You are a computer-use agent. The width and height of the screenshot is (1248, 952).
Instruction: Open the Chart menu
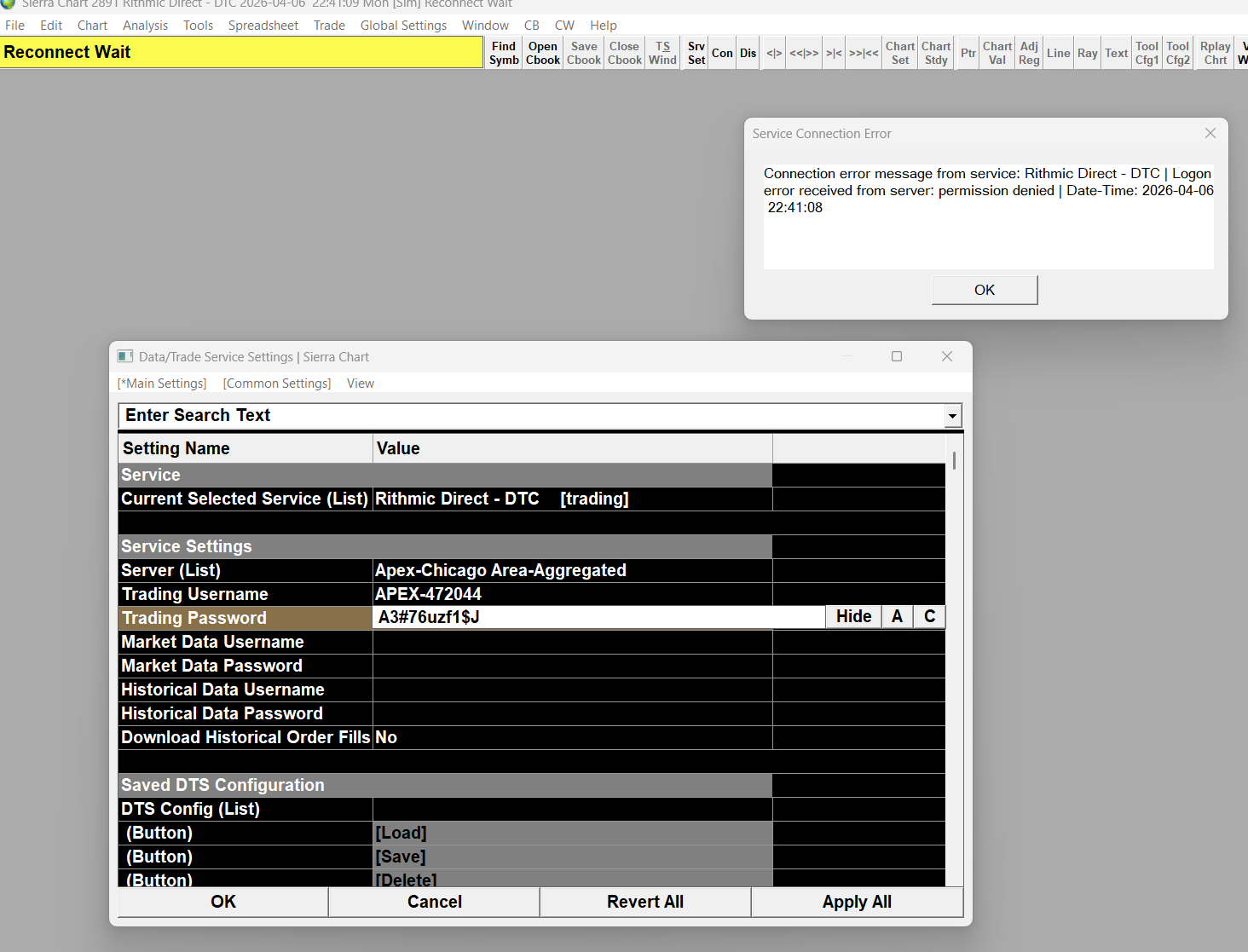(92, 26)
